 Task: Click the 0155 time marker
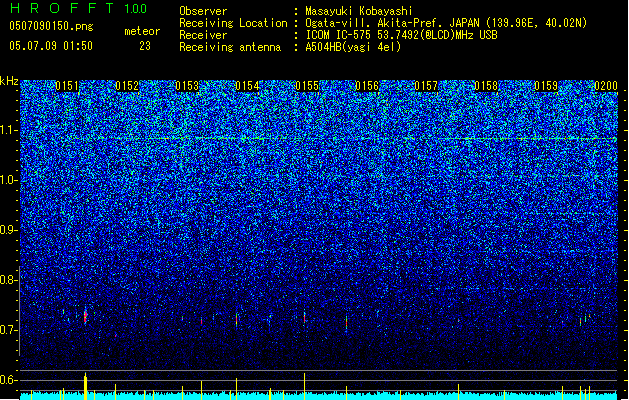tap(307, 86)
